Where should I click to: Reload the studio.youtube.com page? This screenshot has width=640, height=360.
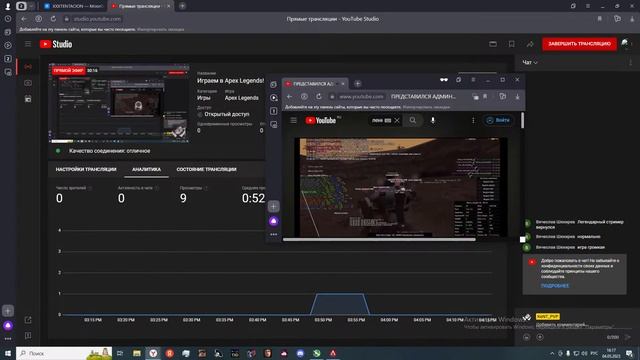tap(53, 19)
